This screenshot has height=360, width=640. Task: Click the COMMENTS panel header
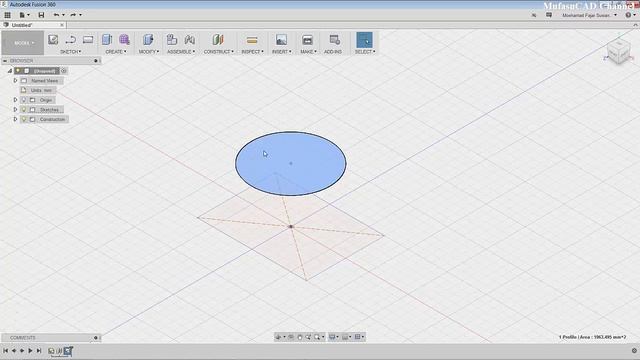[51, 338]
